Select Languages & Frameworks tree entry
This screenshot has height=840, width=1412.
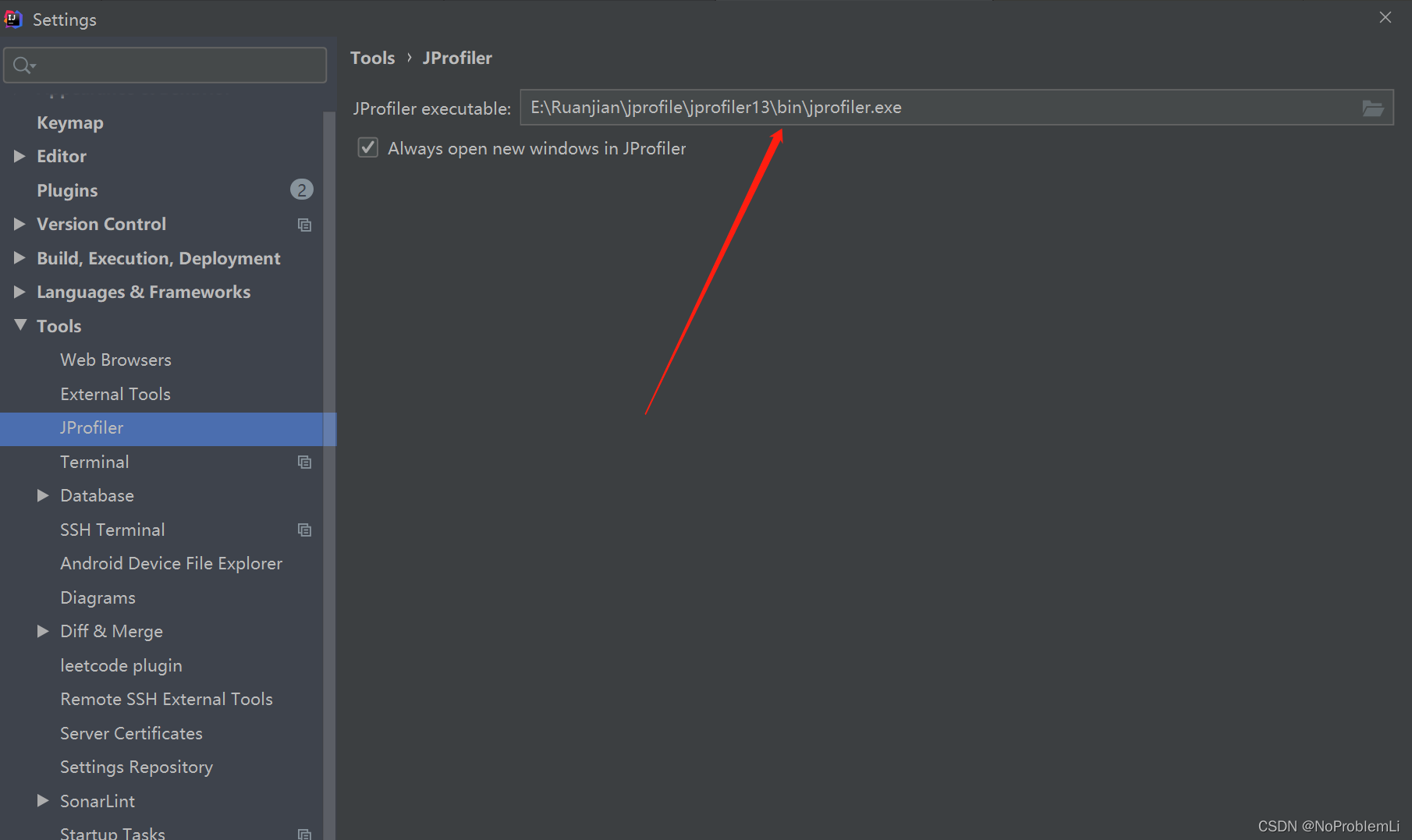144,292
